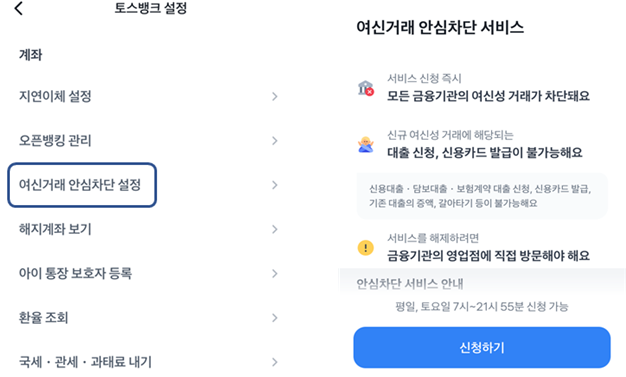This screenshot has height=377, width=626.
Task: Click the chevron next to 해지계좌 보기
Action: (x=275, y=229)
